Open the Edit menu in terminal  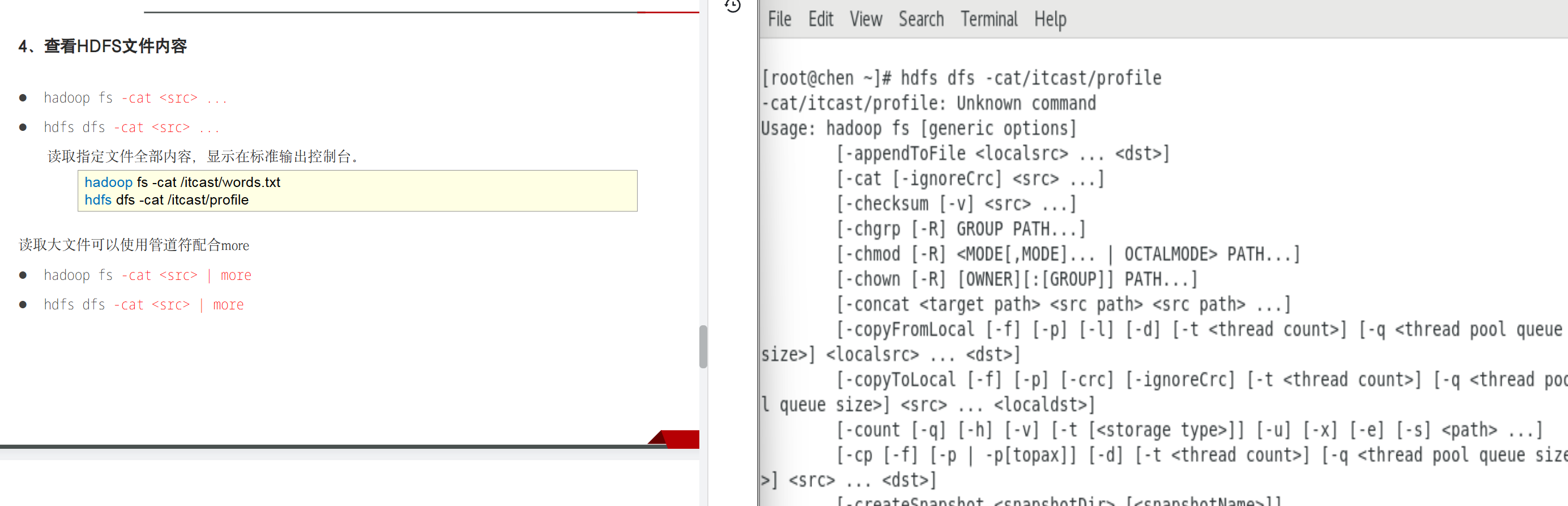(821, 19)
